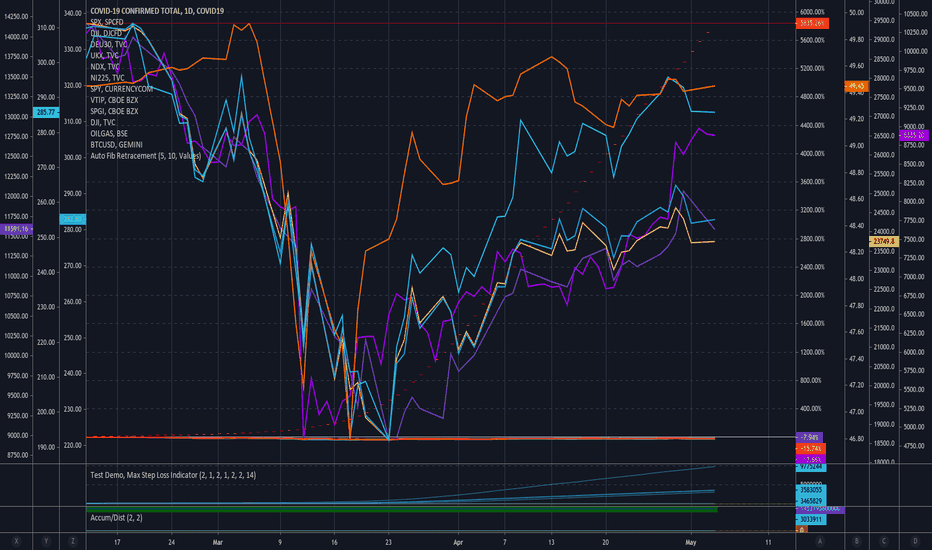Click the cyan 285.77 price label
This screenshot has width=932, height=550.
46,112
